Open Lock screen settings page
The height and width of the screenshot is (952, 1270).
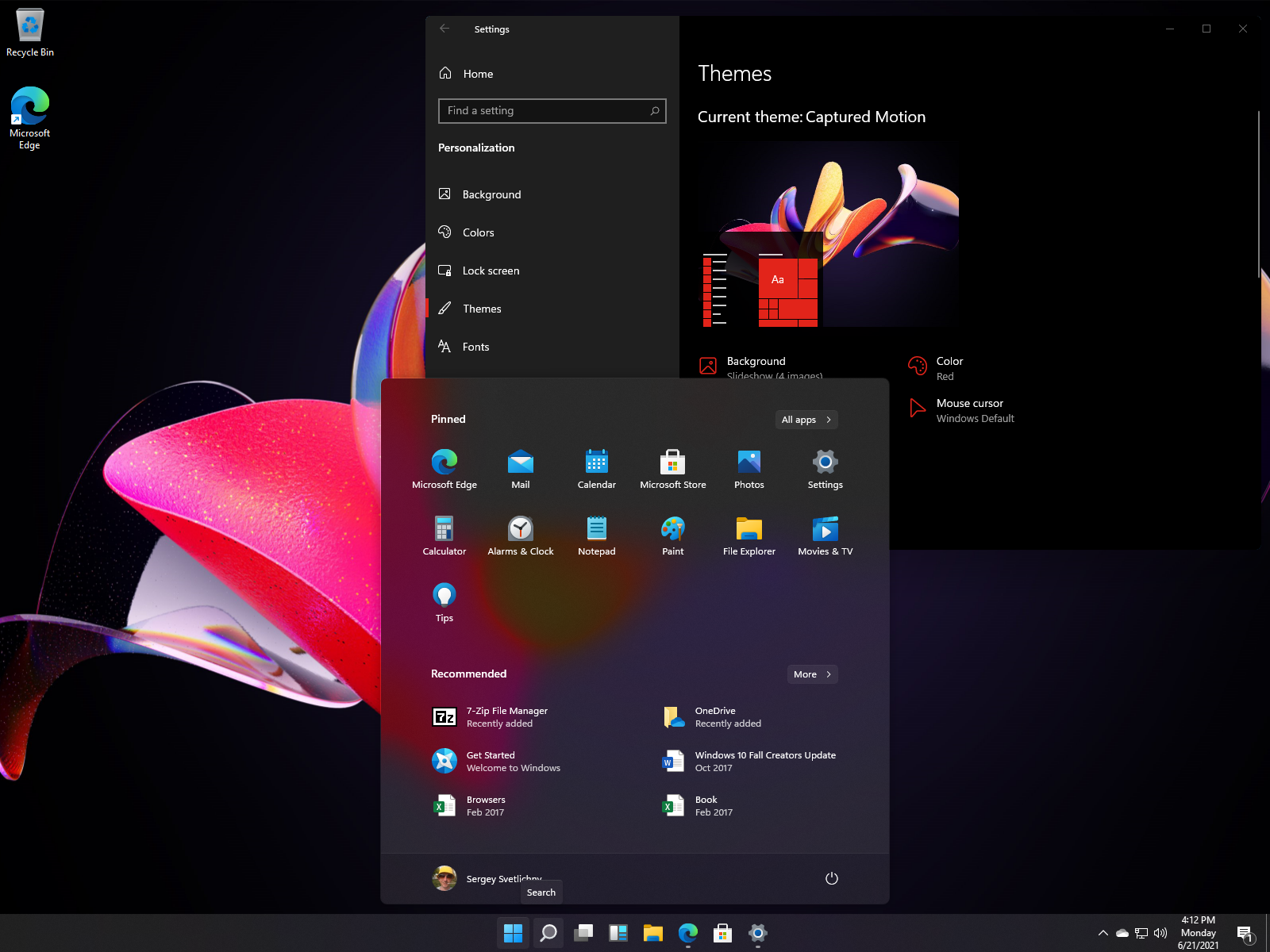[x=552, y=271]
